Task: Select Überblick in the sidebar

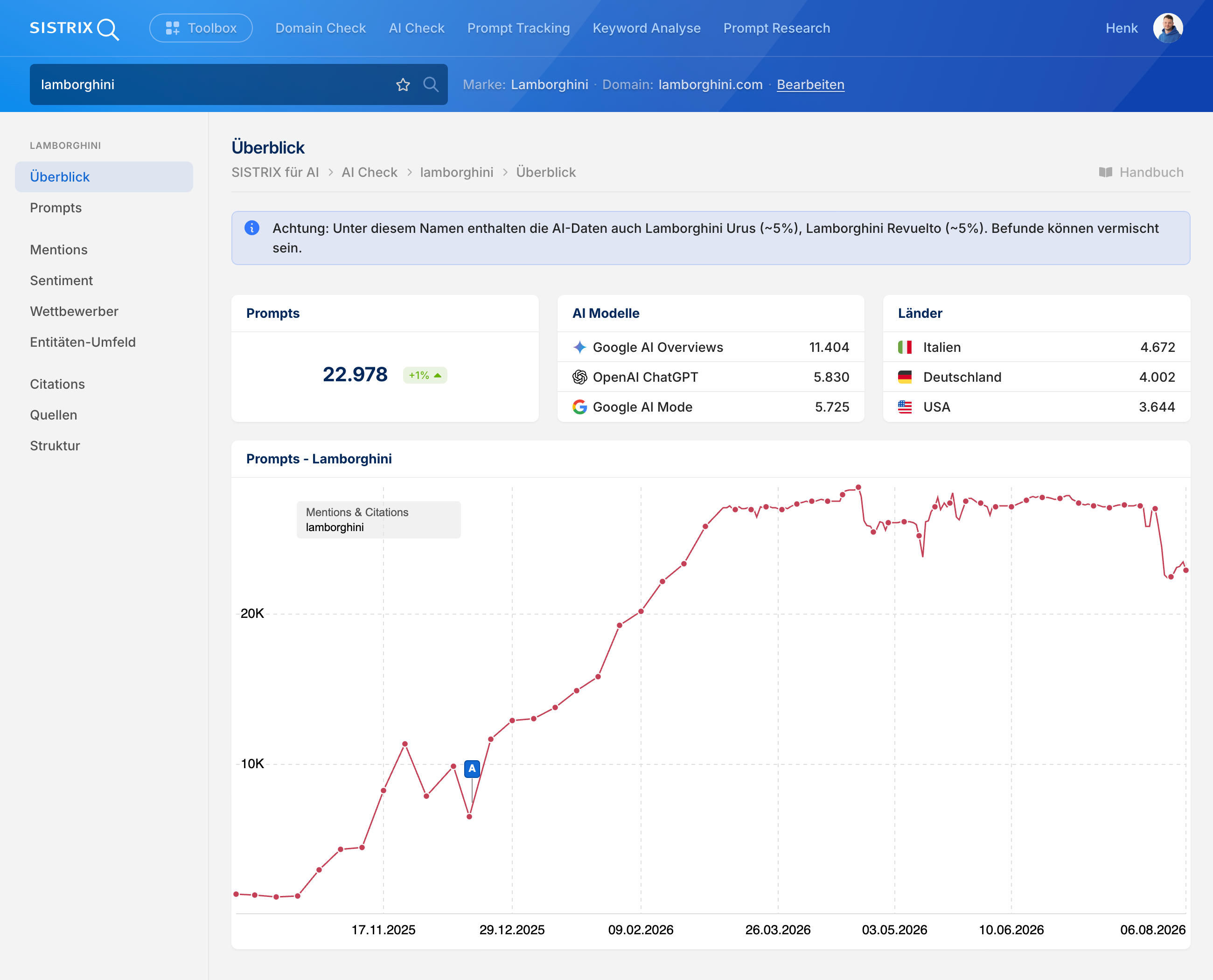Action: 104,177
